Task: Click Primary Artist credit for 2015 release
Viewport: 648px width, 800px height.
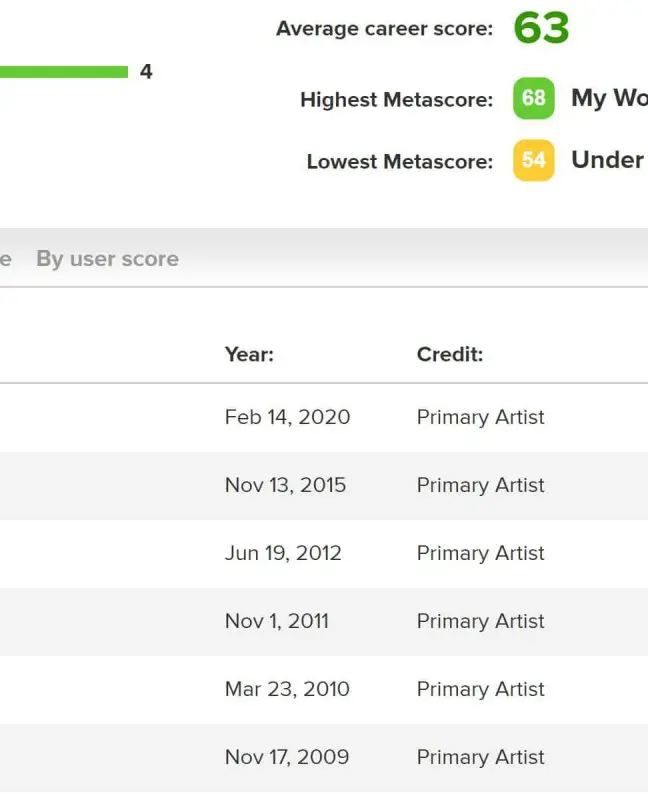Action: click(480, 485)
